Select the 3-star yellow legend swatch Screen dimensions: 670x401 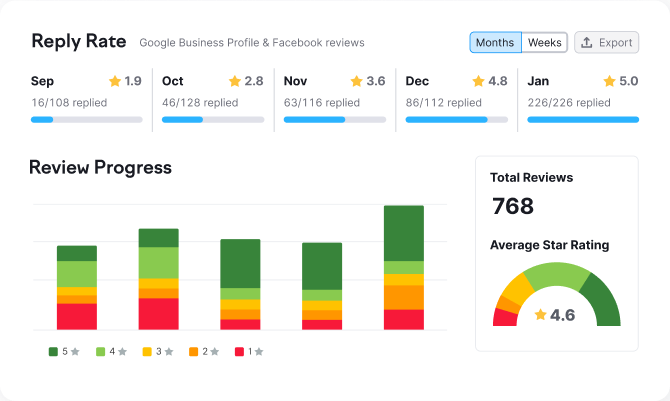[147, 351]
